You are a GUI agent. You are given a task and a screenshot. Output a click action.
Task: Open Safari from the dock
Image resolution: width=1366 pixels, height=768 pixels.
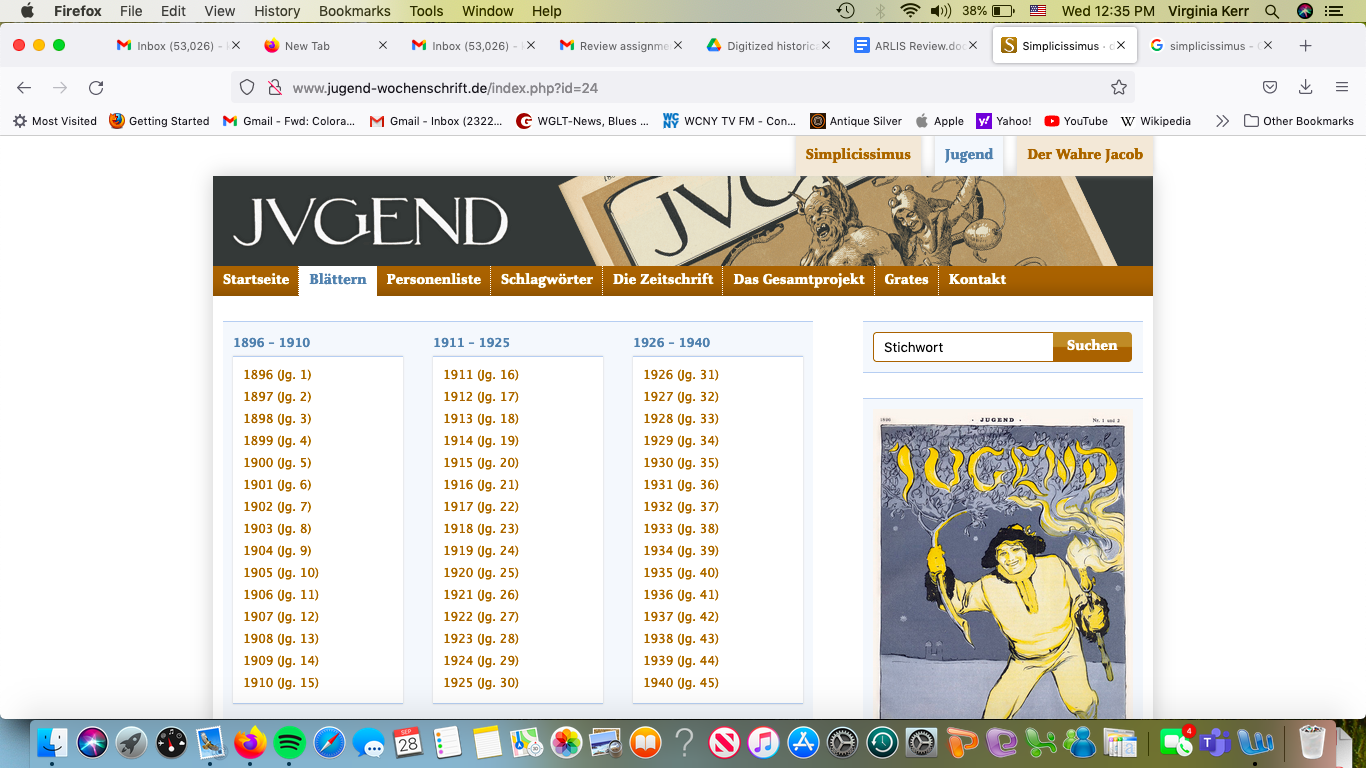pos(329,742)
